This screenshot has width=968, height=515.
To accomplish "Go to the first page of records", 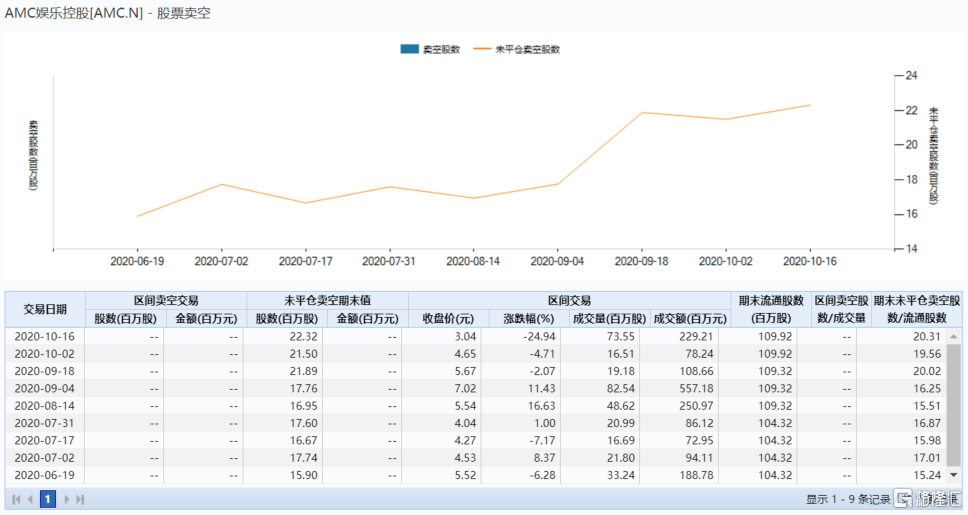I will point(16,499).
